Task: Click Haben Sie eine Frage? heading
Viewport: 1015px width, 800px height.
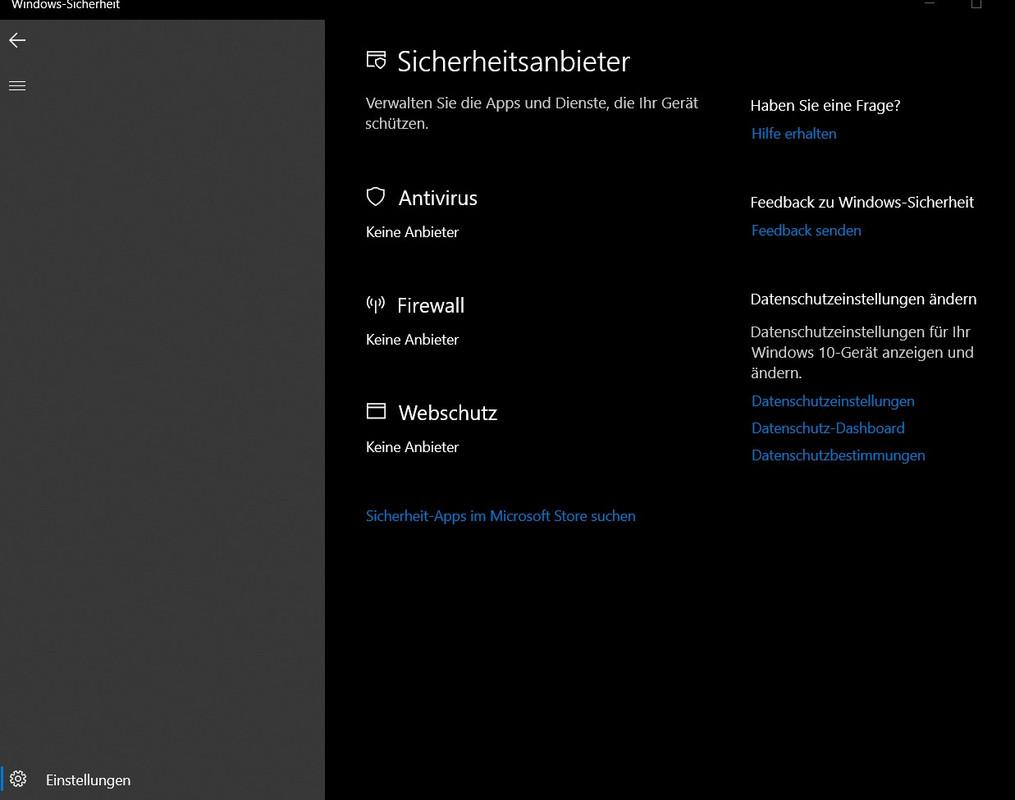Action: pyautogui.click(x=825, y=106)
